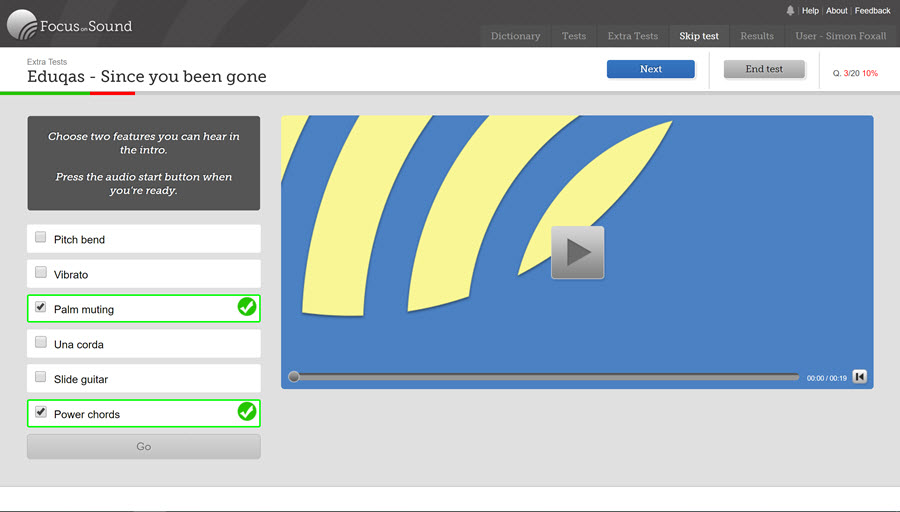Tick the Pitch bend checkbox
This screenshot has height=512, width=900.
pos(41,237)
